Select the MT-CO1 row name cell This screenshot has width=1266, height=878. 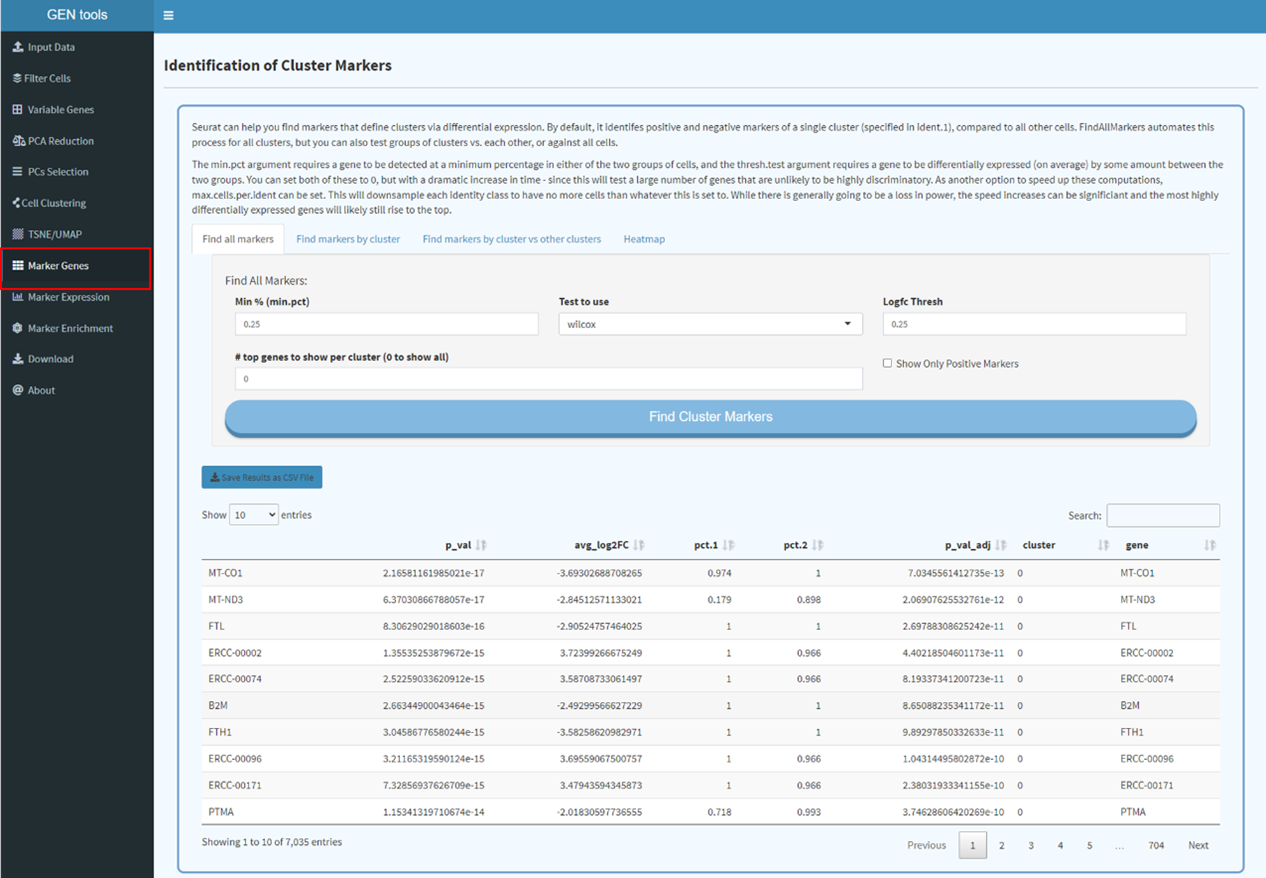(x=225, y=573)
